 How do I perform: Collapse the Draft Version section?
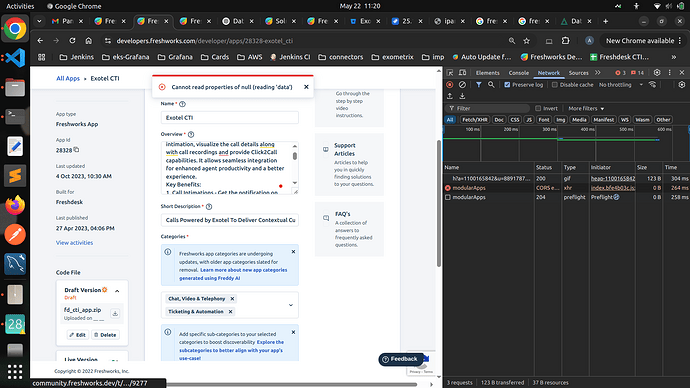pos(117,291)
